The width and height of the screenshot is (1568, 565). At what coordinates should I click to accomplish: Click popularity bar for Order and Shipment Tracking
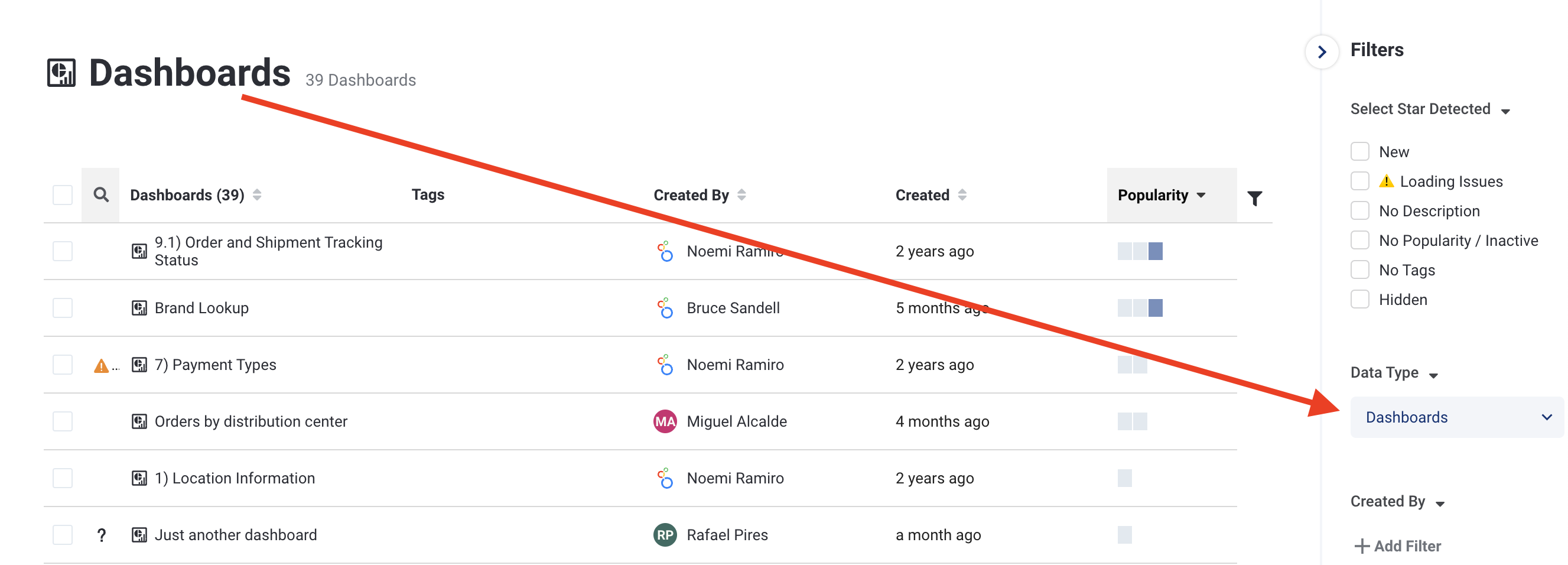click(1140, 251)
